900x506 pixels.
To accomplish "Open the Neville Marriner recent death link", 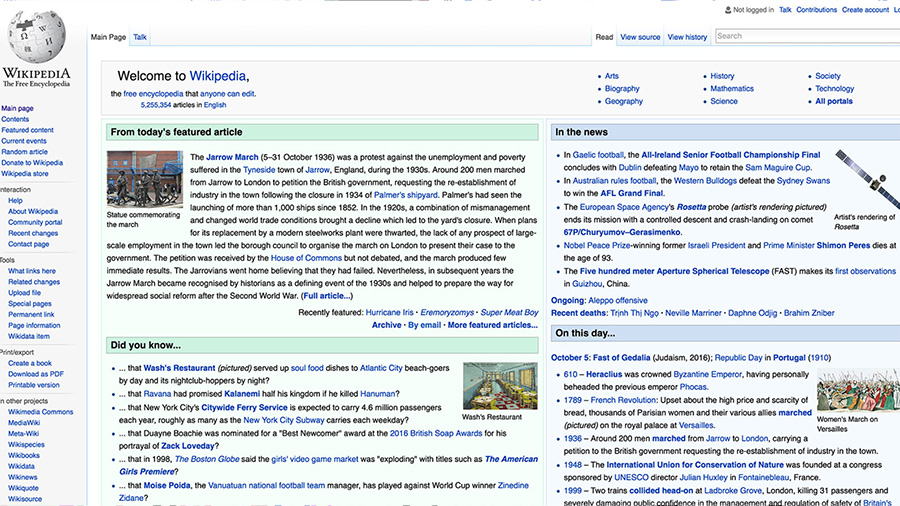I will (x=693, y=313).
